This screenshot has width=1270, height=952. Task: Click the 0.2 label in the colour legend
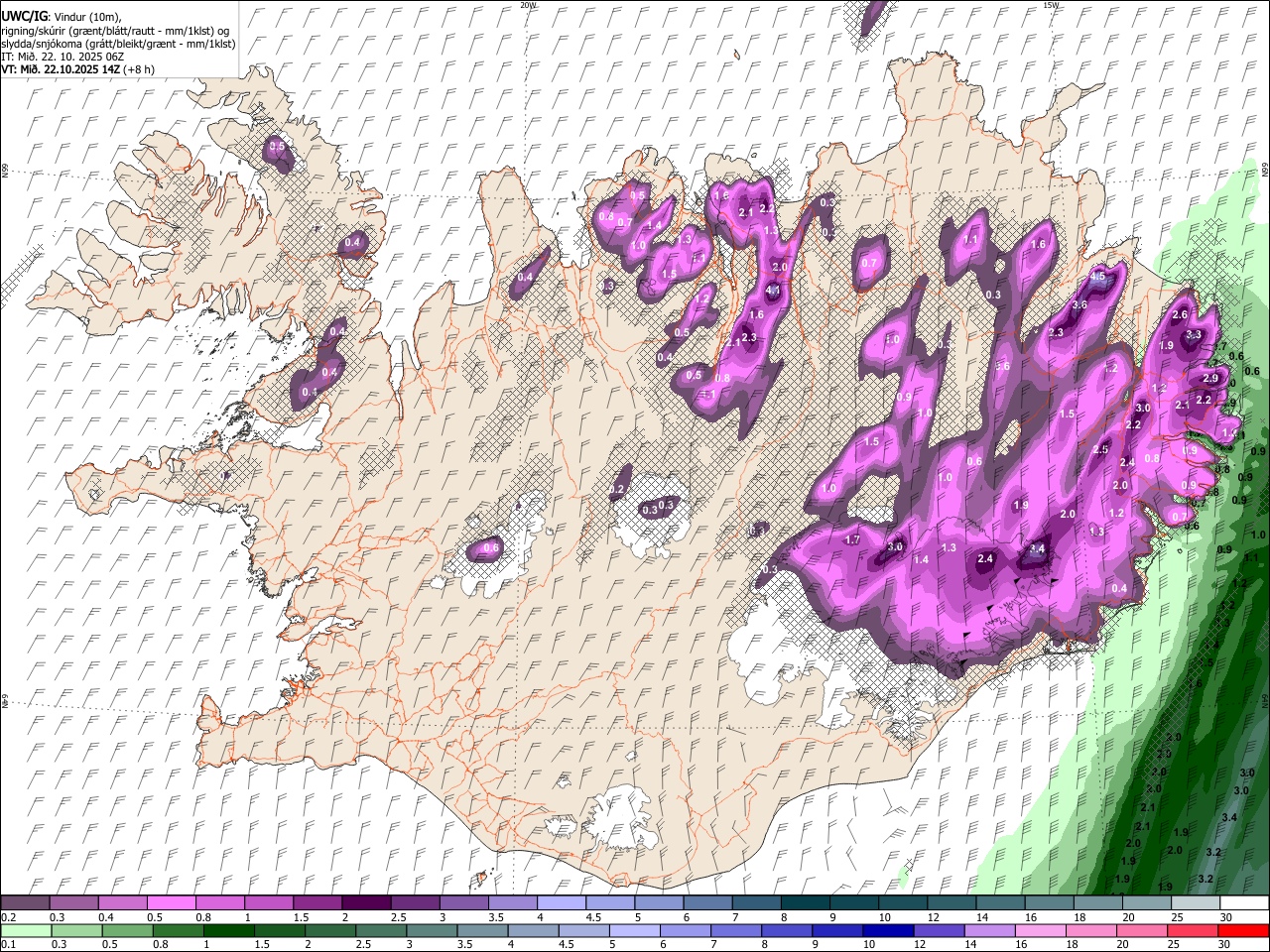click(x=8, y=917)
